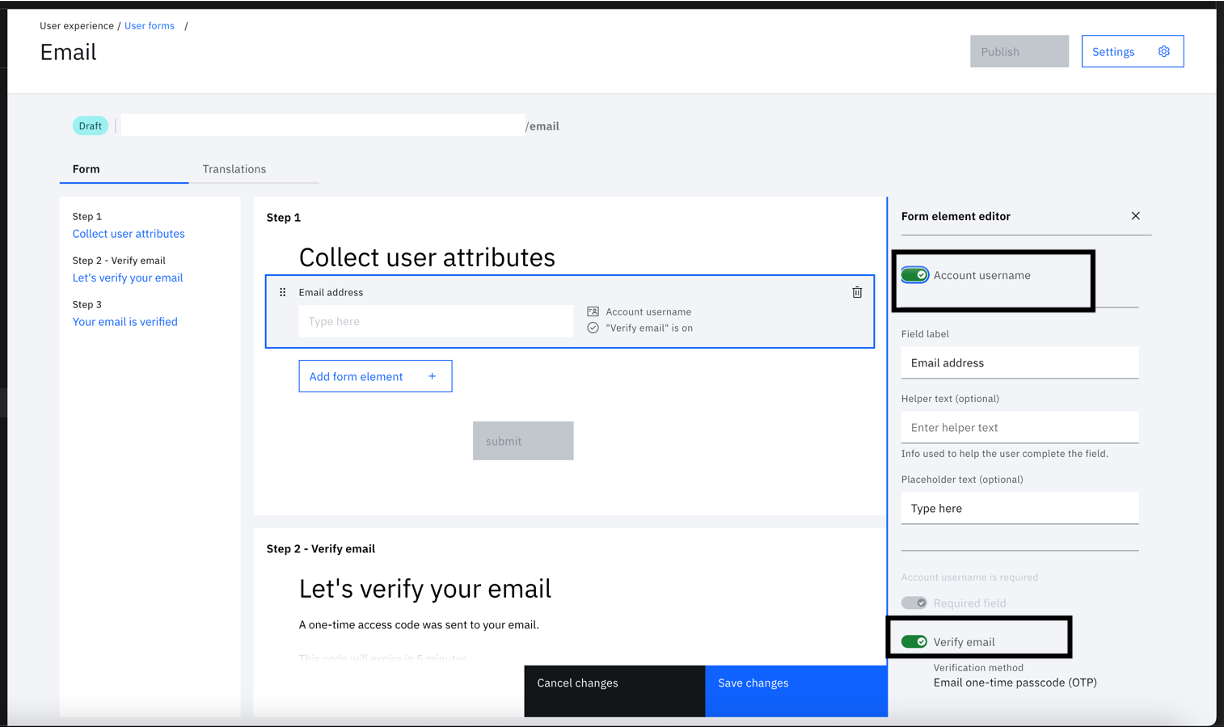1224x728 pixels.
Task: Toggle the disabled Required field switch
Action: [x=914, y=603]
